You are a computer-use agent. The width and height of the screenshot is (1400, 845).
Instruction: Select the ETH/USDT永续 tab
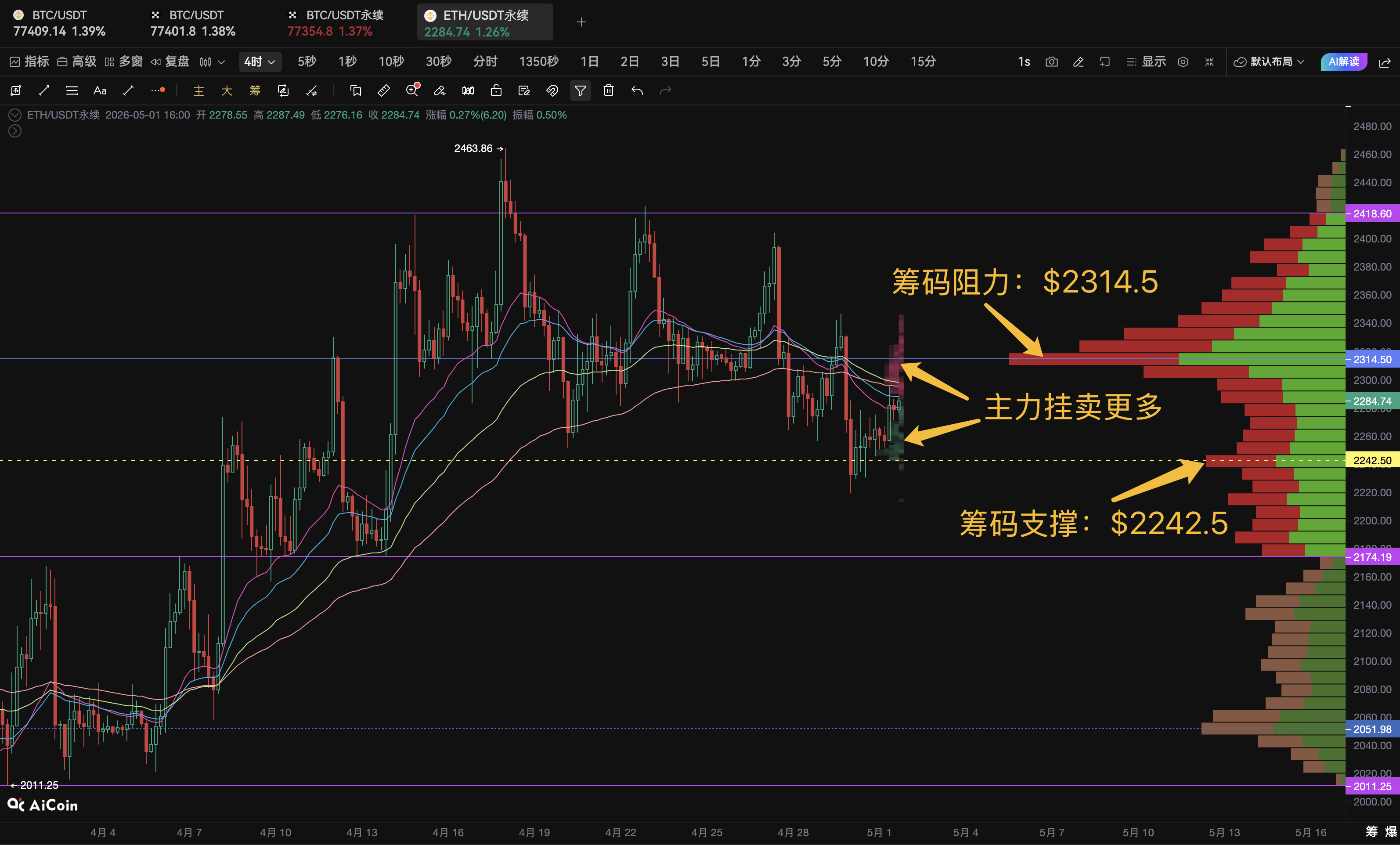485,22
